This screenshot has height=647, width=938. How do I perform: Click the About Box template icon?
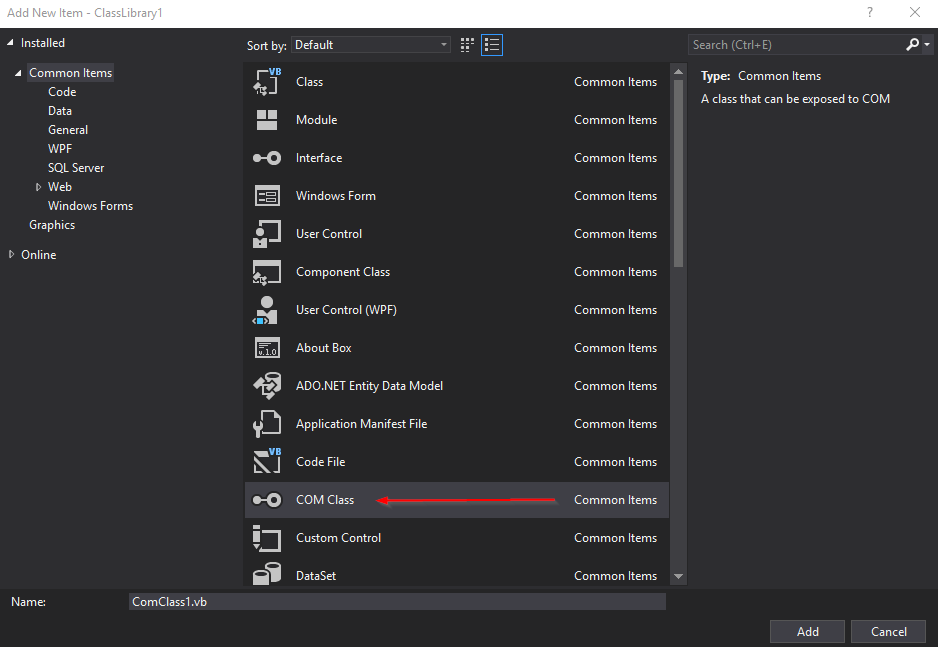267,347
